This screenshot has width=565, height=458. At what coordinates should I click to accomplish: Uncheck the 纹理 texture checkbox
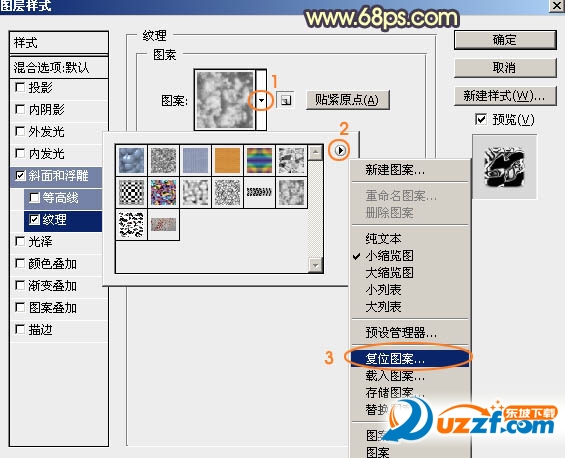tap(34, 219)
